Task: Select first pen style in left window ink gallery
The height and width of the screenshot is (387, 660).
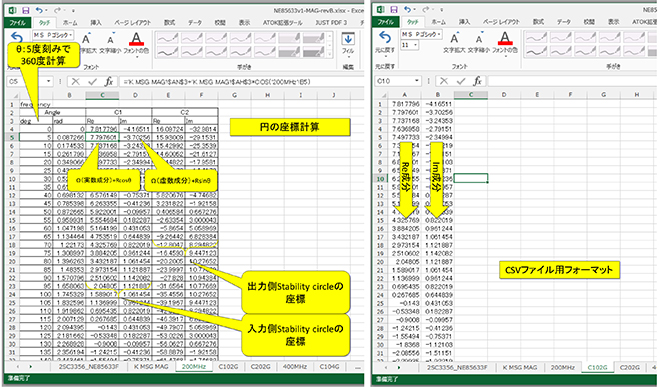Action: 167,38
